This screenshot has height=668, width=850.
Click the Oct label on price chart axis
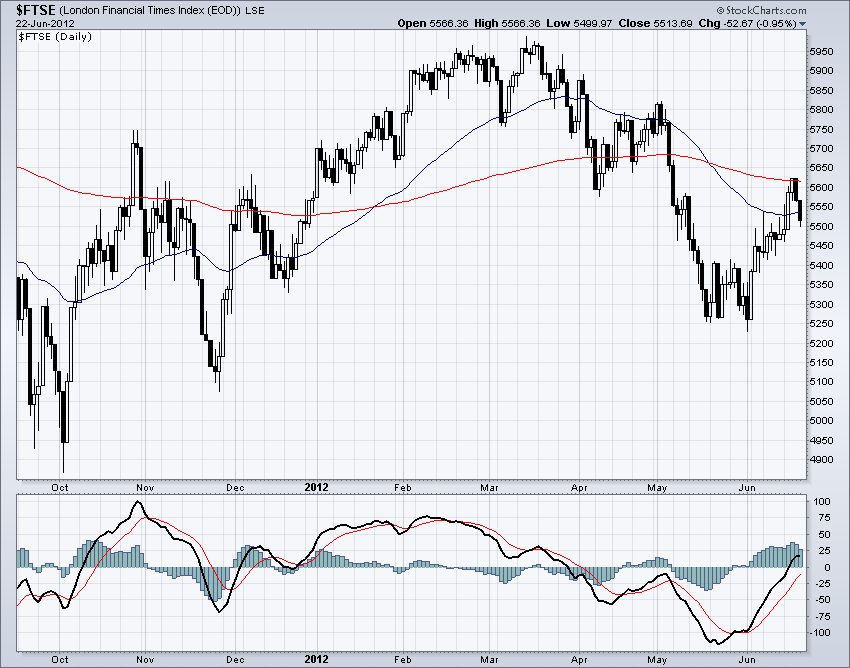(x=60, y=487)
